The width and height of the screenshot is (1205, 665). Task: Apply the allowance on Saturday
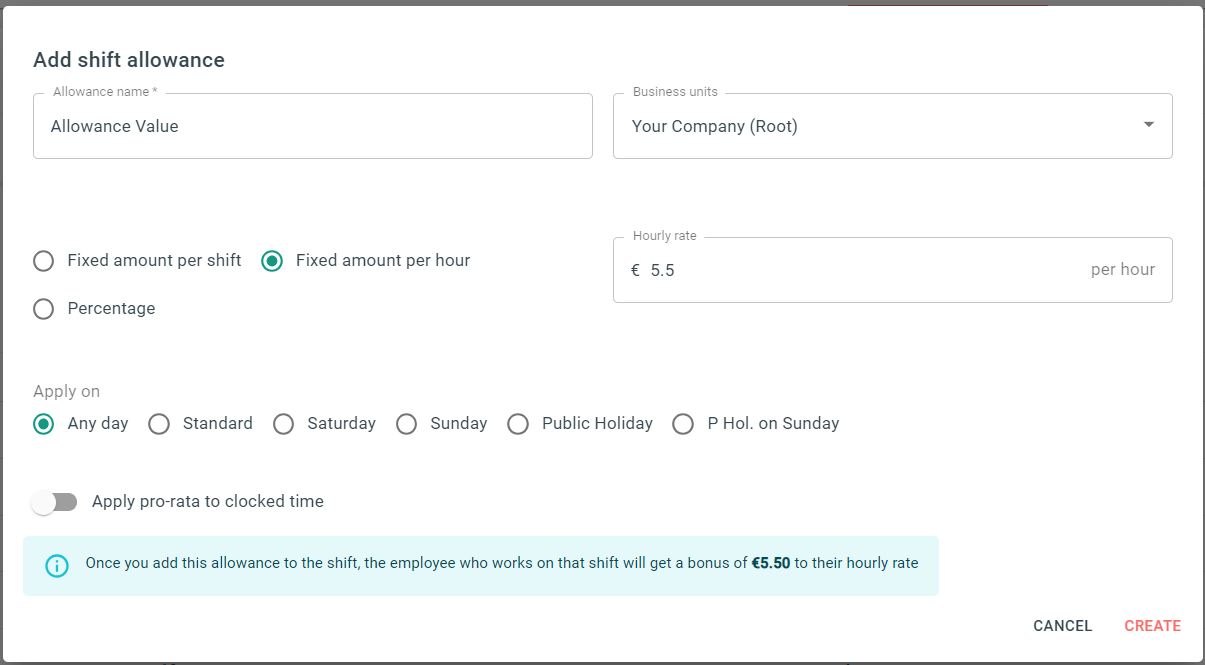click(283, 424)
